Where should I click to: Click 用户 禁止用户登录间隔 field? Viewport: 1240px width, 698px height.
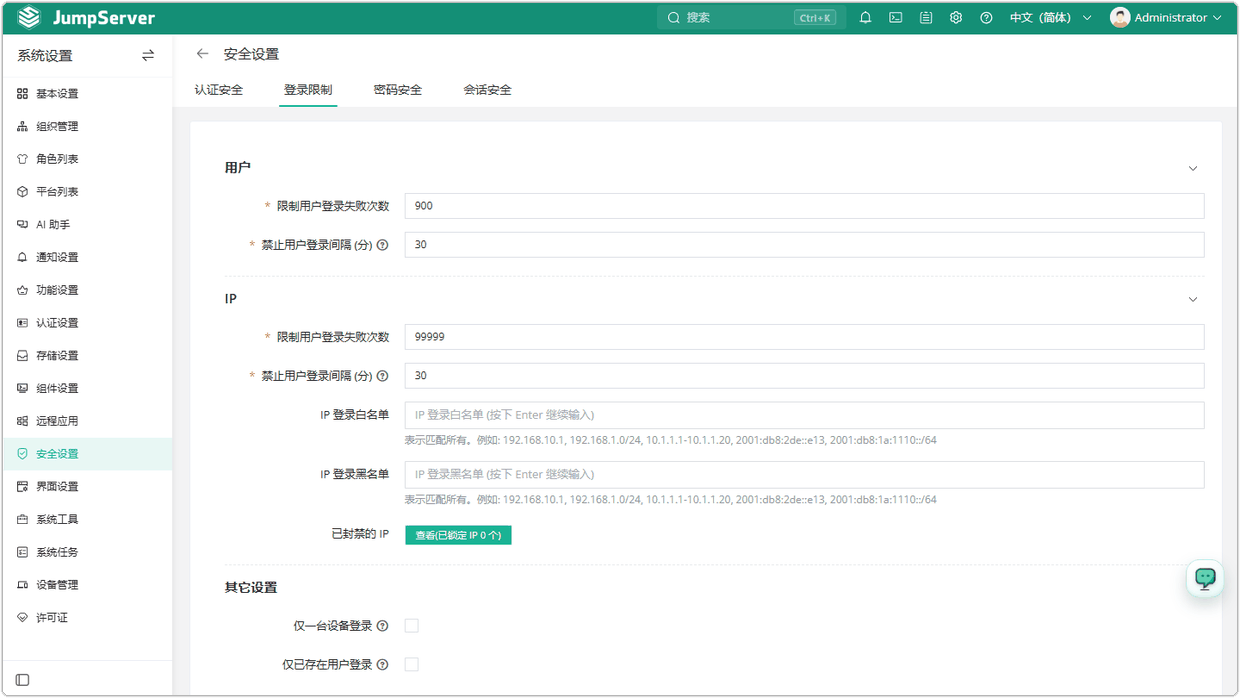(804, 245)
